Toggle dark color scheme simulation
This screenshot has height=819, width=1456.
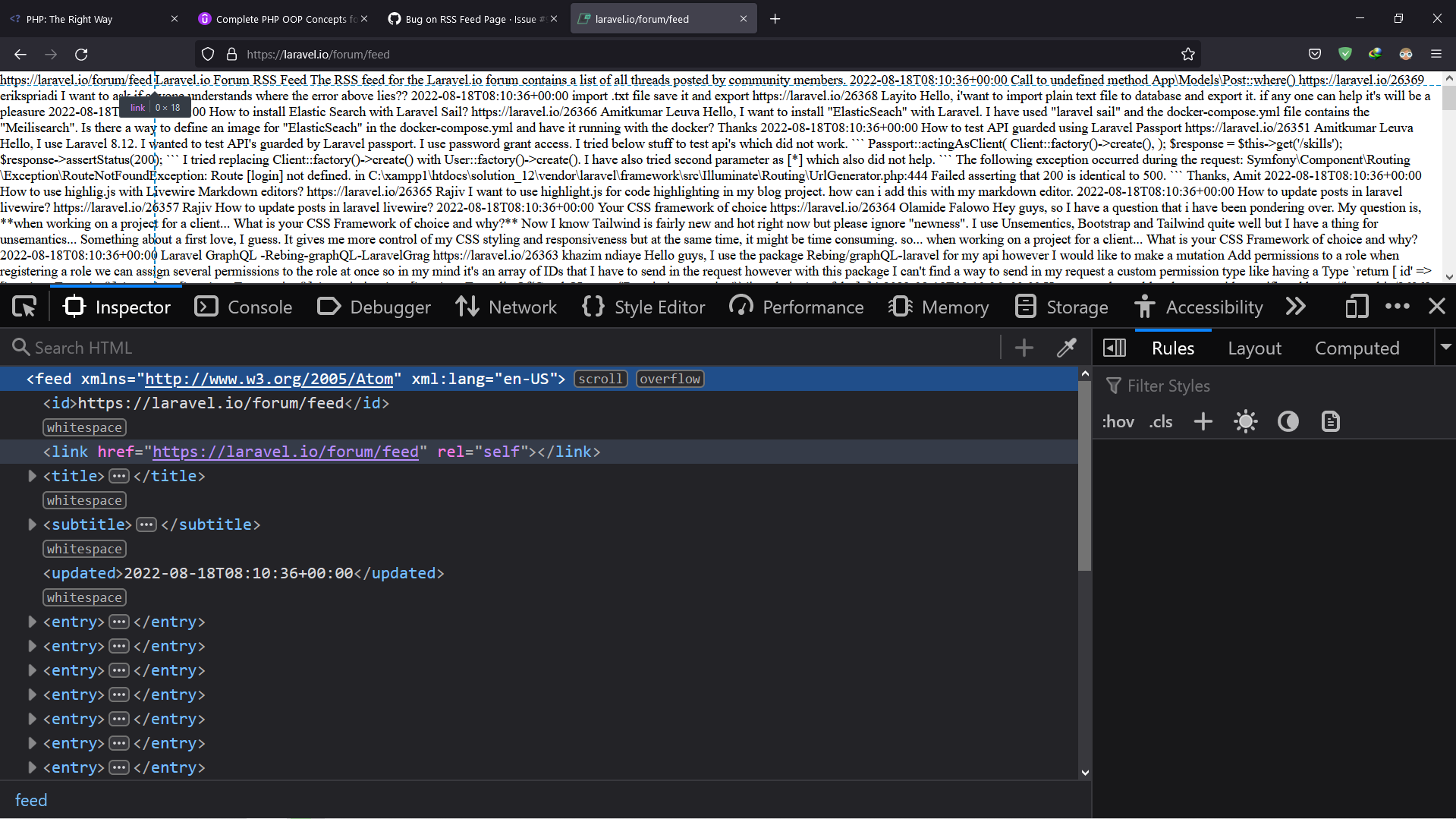pos(1288,421)
